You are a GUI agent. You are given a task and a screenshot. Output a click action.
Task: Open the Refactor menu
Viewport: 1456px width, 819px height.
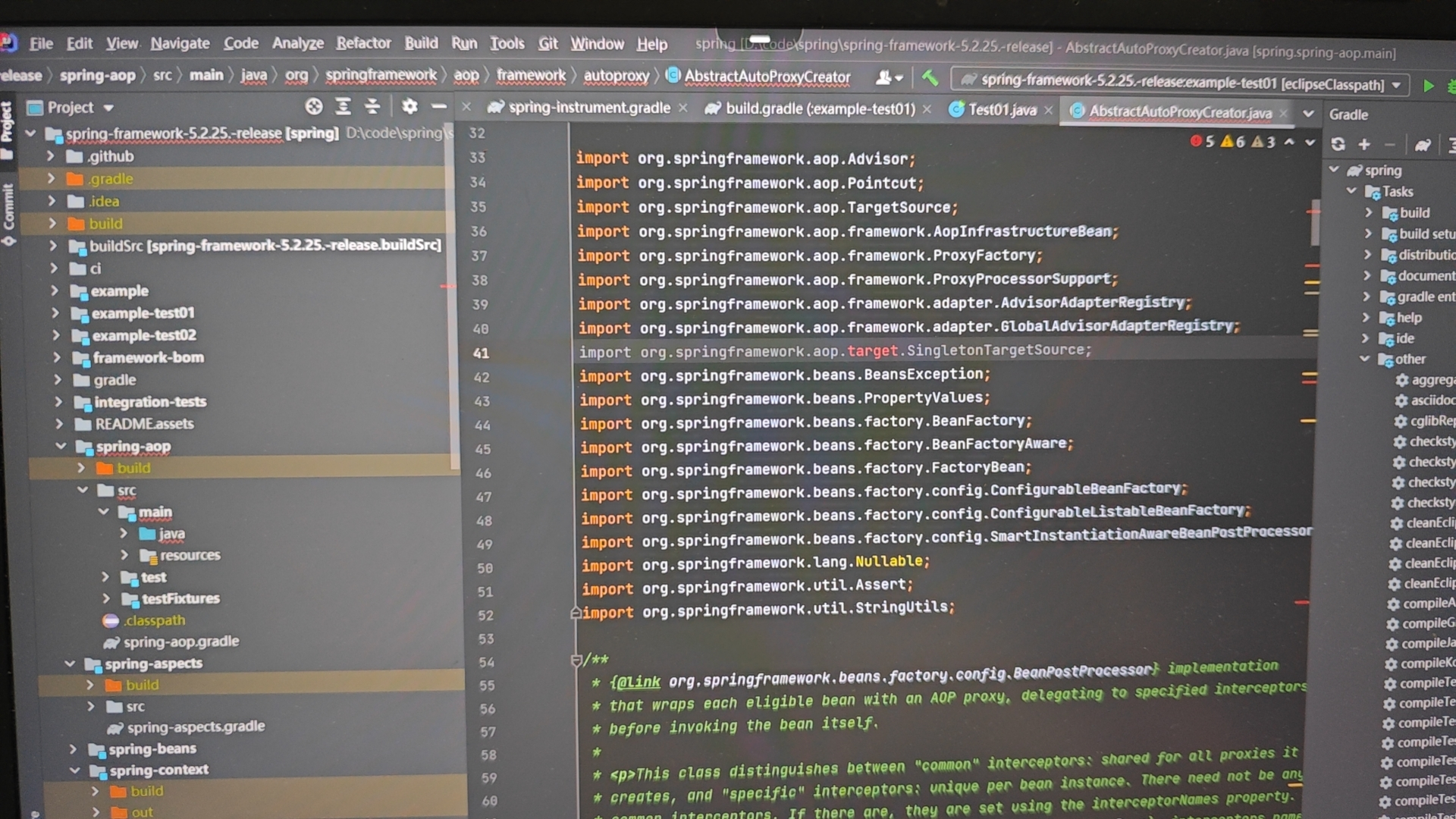[363, 43]
